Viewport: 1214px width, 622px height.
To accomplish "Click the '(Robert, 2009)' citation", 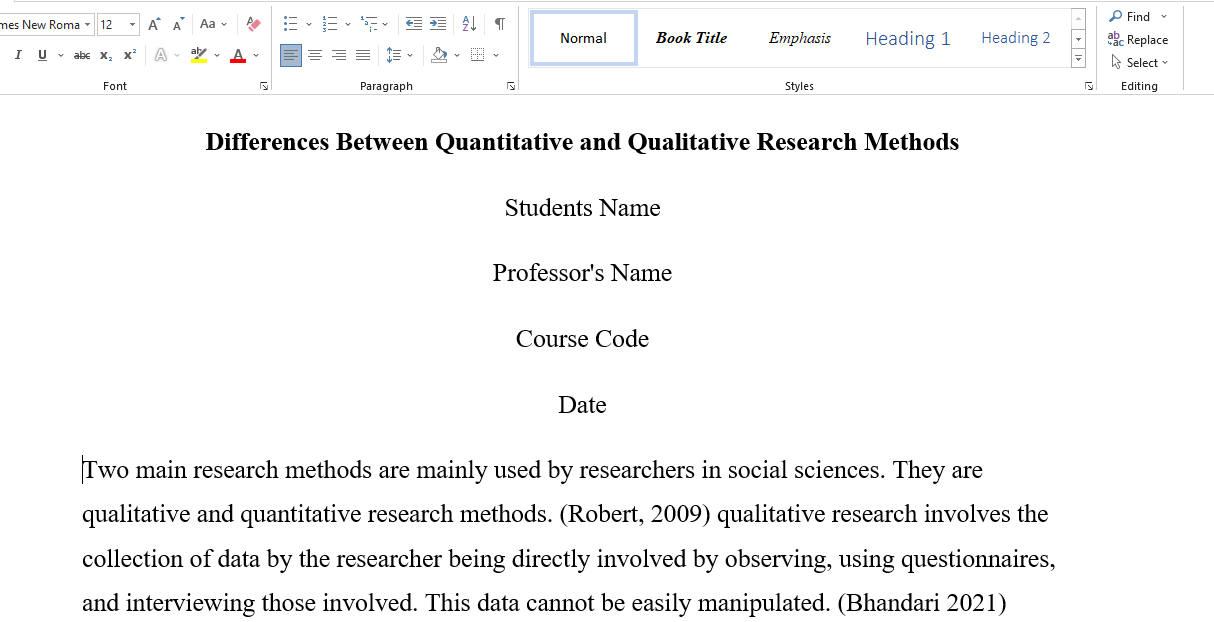I will [x=635, y=514].
